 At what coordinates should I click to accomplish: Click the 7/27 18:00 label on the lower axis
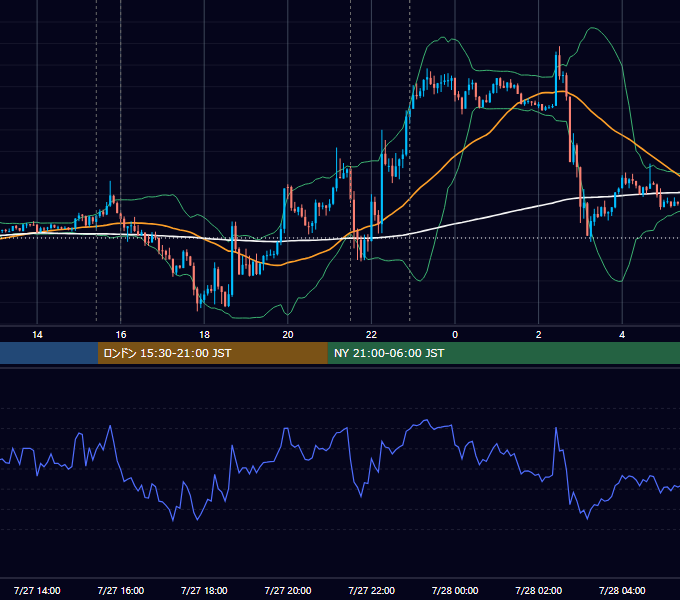pos(204,590)
